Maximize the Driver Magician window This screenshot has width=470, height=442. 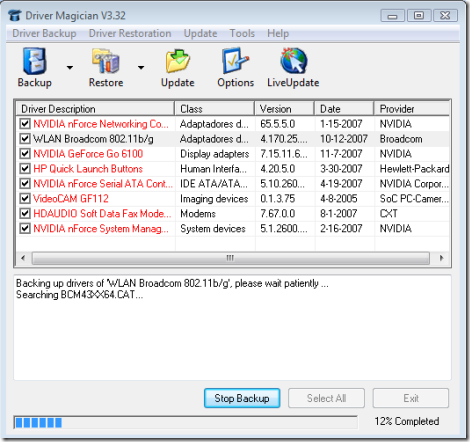click(419, 16)
